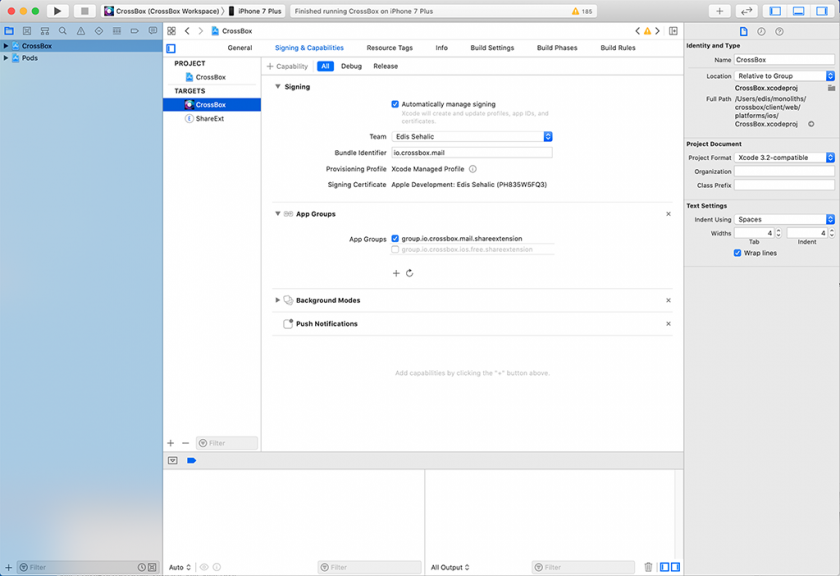Viewport: 840px width, 576px height.
Task: Open the Symbol navigator
Action: pyautogui.click(x=45, y=31)
